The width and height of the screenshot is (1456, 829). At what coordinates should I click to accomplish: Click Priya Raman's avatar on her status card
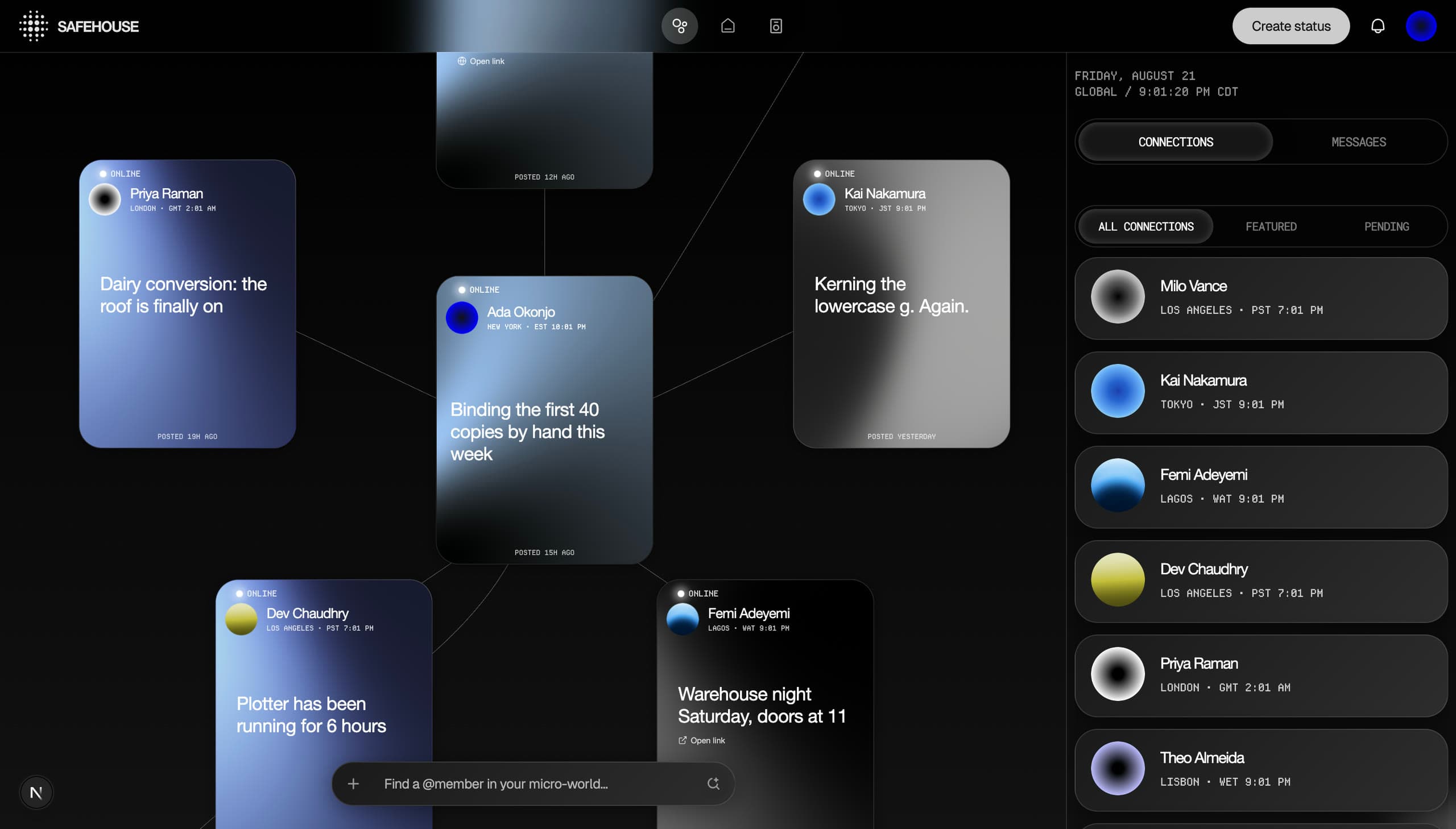(x=105, y=199)
